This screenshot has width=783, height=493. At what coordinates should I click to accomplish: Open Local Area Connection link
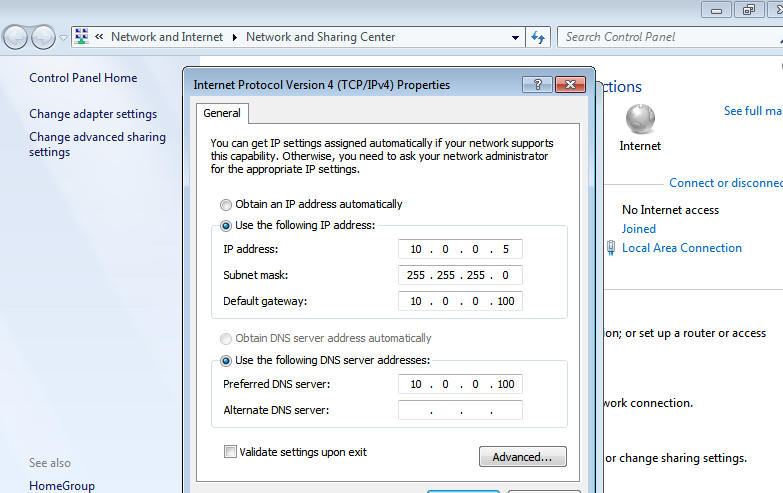pos(682,248)
